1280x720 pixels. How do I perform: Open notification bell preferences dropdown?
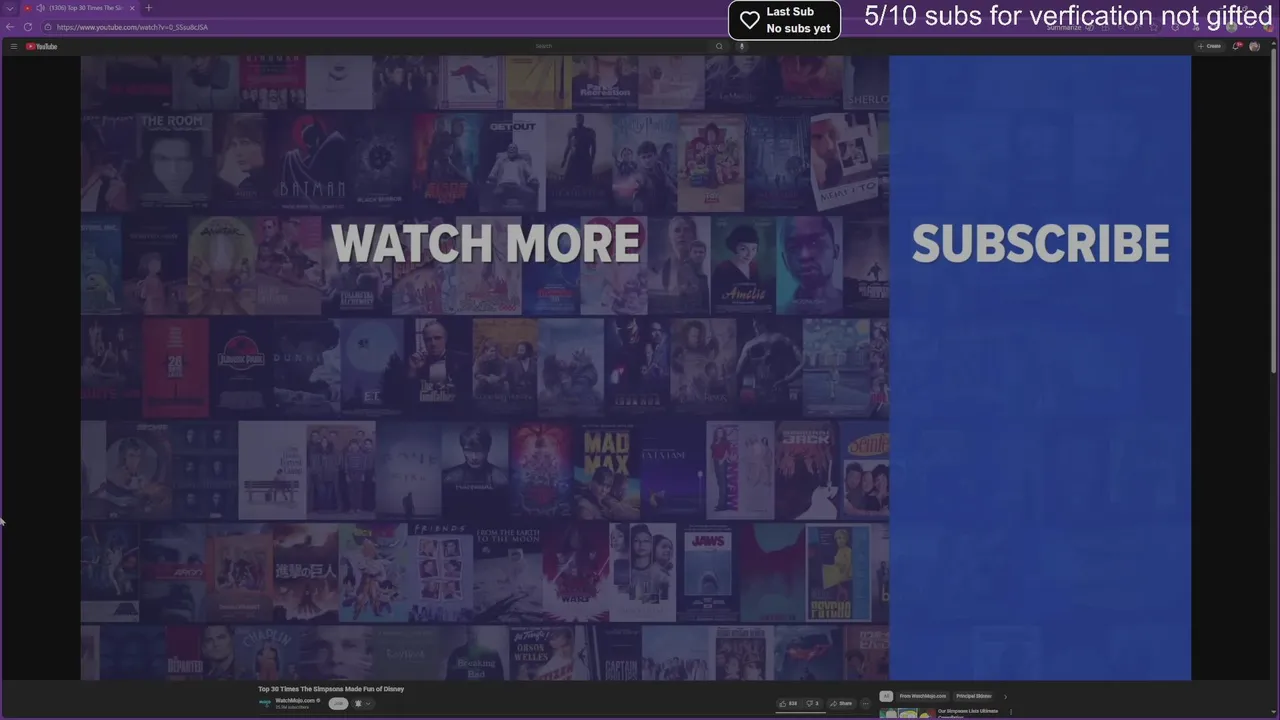[x=362, y=703]
